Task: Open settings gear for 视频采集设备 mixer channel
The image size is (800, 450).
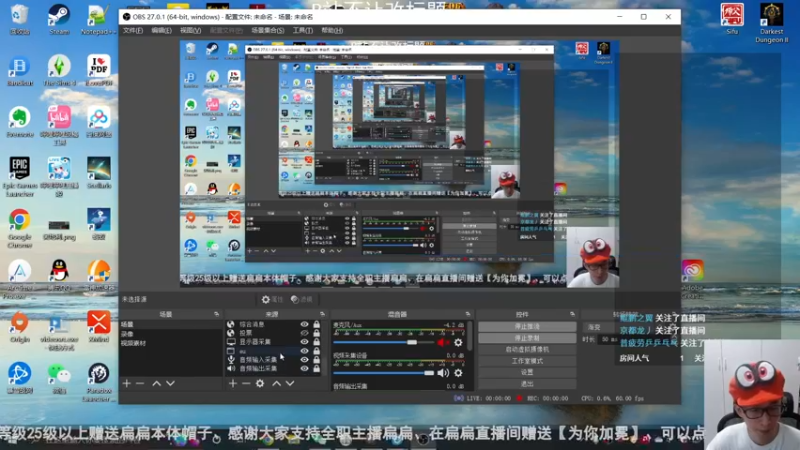Action: pyautogui.click(x=458, y=373)
